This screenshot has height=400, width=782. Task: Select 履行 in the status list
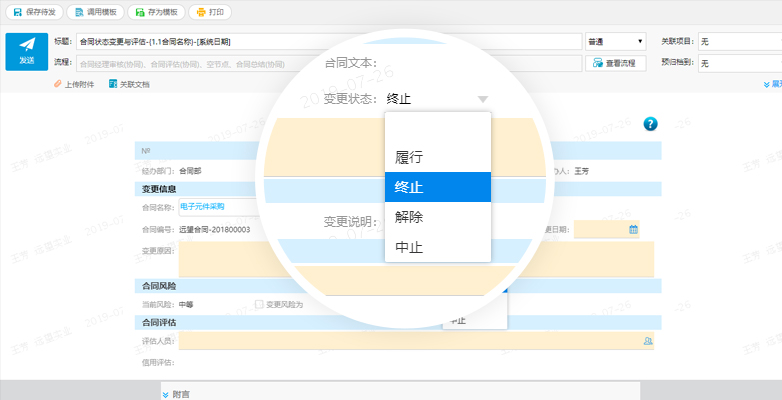pos(409,157)
